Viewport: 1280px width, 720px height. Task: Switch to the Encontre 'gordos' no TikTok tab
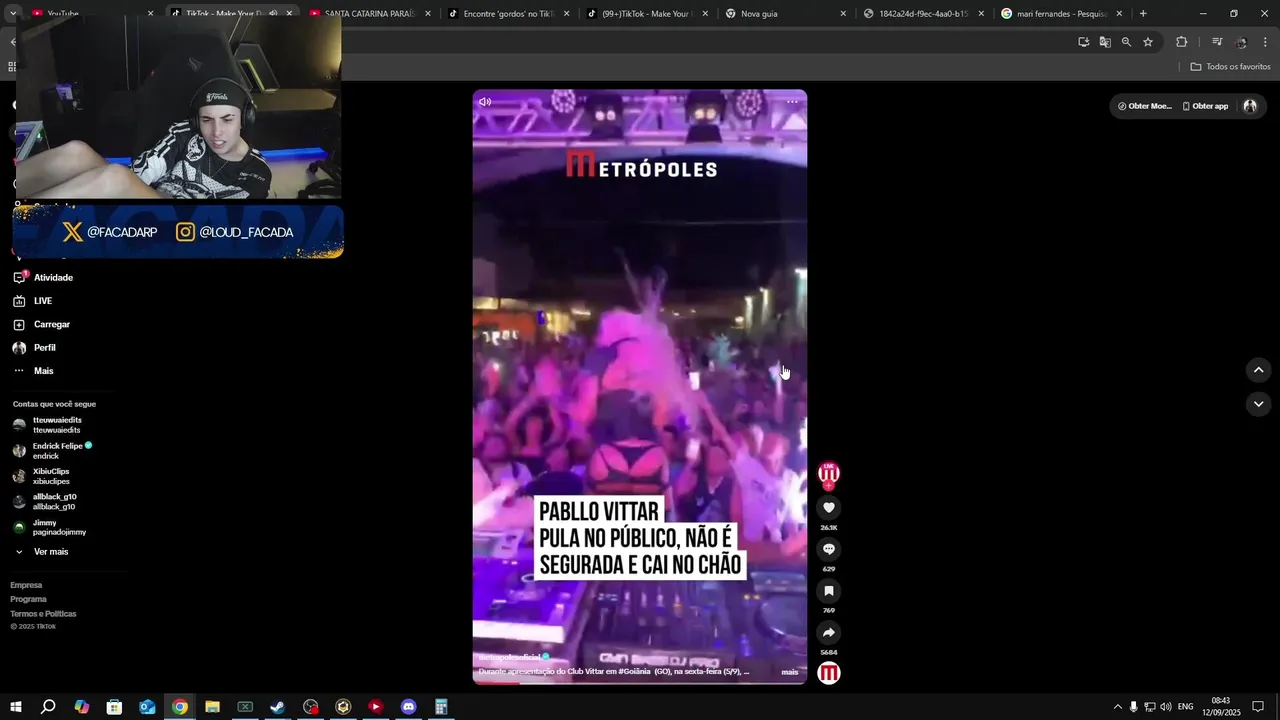pyautogui.click(x=509, y=13)
